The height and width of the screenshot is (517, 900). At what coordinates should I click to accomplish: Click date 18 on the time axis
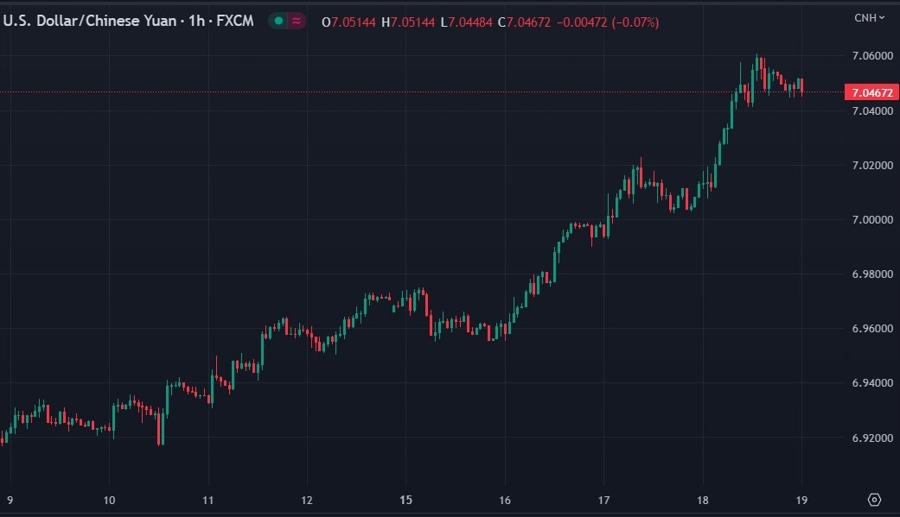[703, 500]
